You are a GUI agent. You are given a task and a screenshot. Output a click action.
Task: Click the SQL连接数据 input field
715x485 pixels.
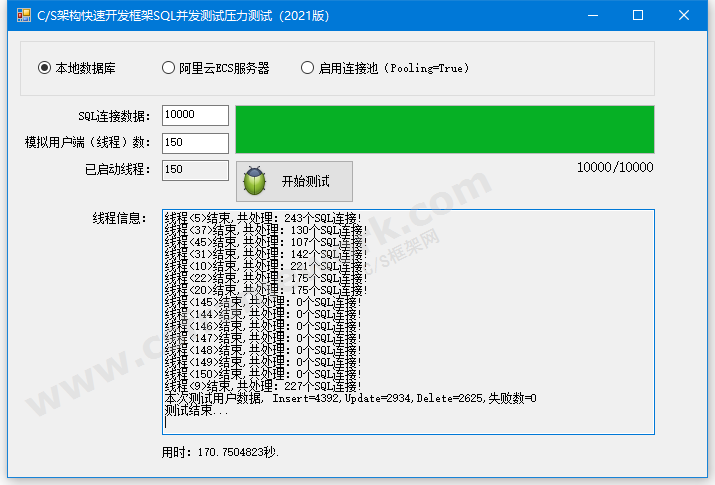(x=195, y=115)
